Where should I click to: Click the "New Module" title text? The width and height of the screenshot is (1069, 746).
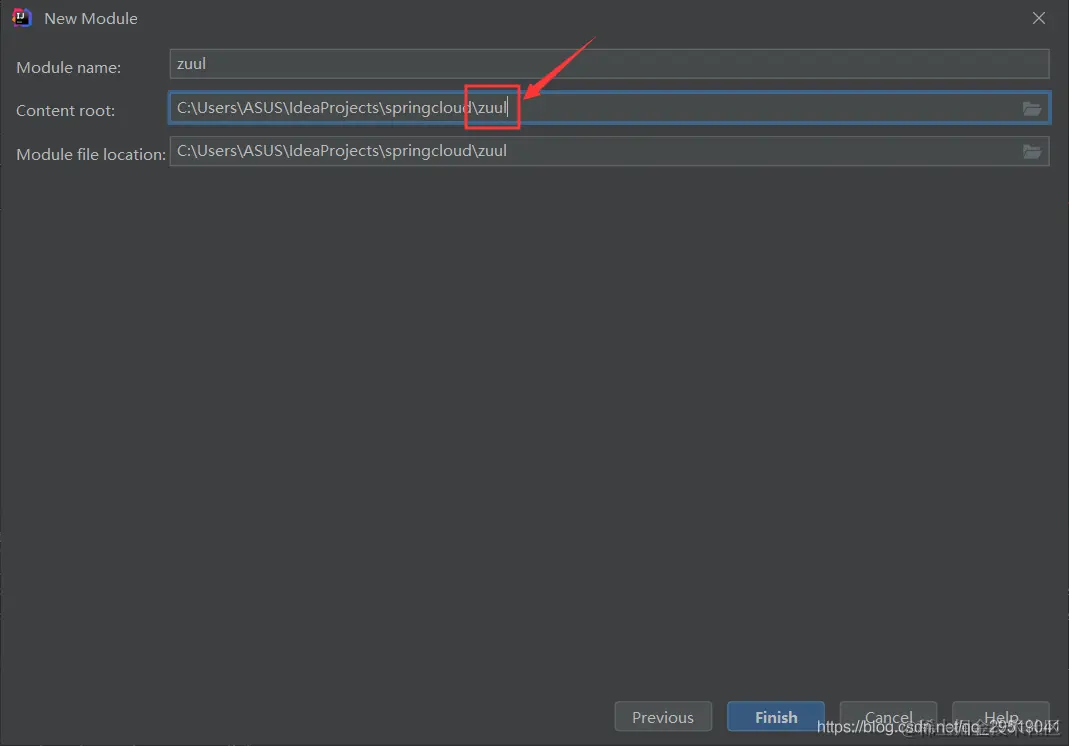[91, 18]
